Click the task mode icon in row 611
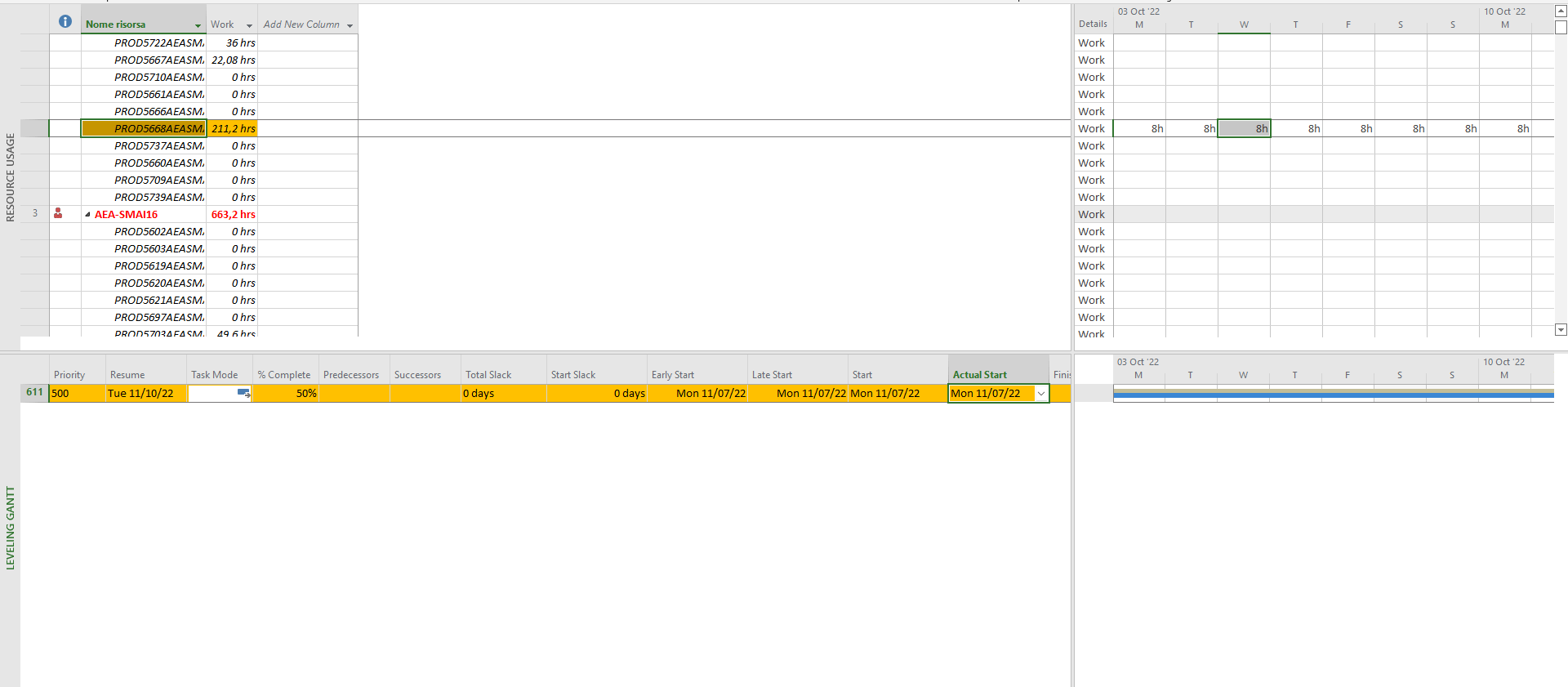This screenshot has height=687, width=1568. pyautogui.click(x=243, y=393)
